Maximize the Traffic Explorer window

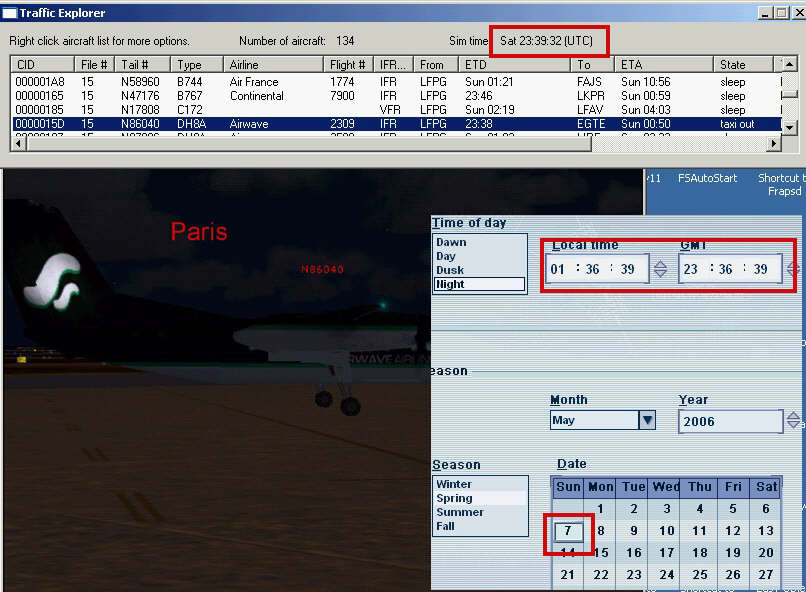point(781,13)
